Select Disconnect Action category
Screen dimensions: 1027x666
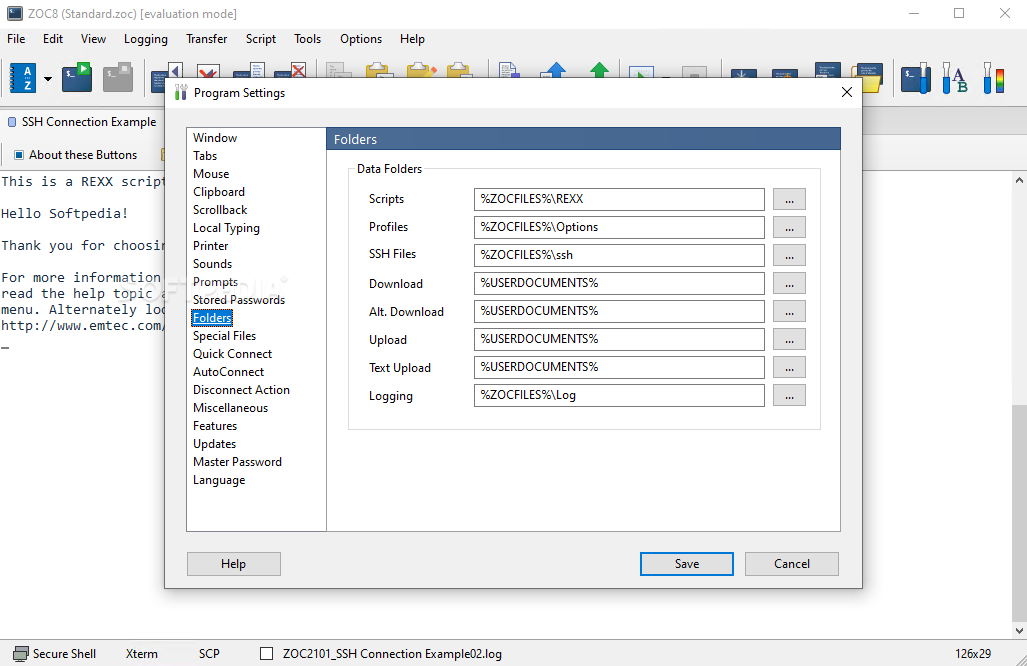coord(241,390)
